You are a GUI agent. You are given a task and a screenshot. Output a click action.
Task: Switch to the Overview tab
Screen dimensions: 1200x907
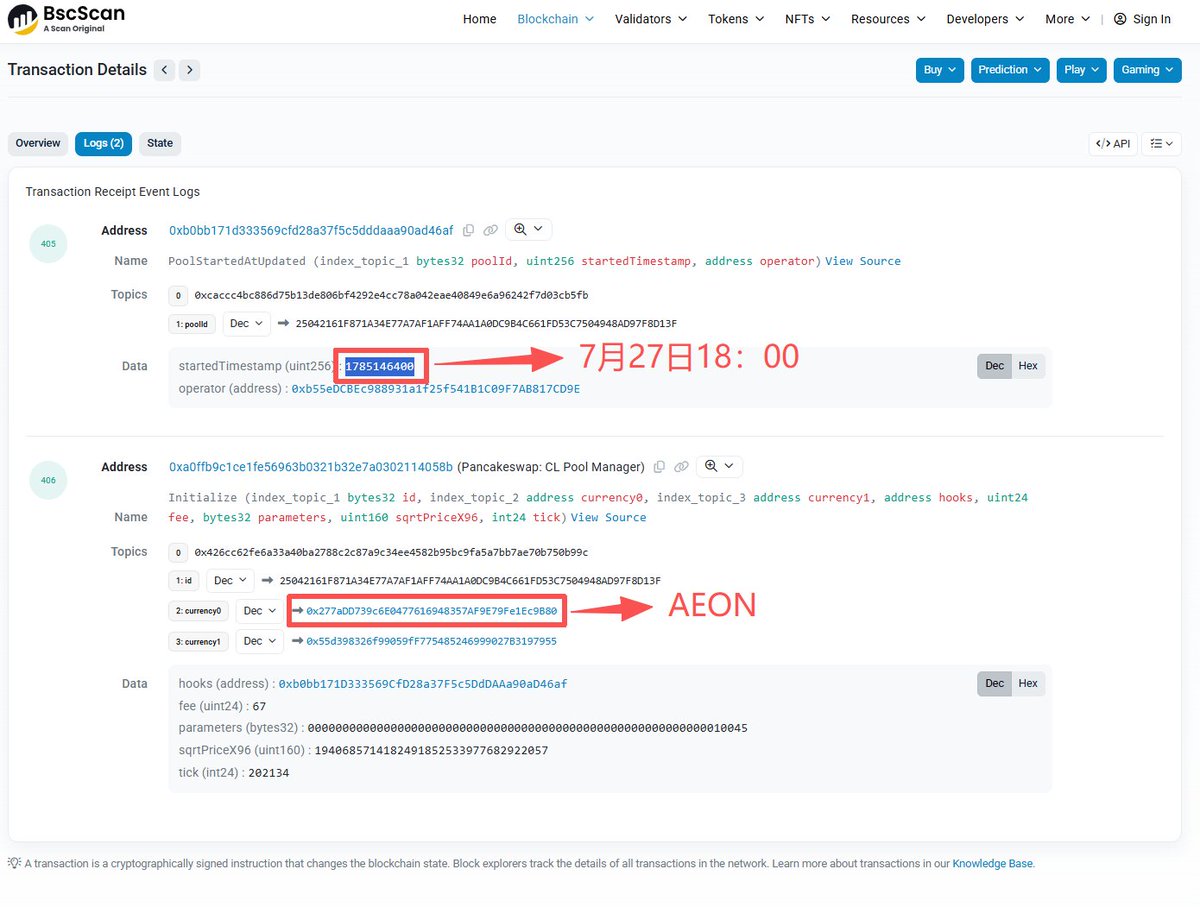point(38,144)
